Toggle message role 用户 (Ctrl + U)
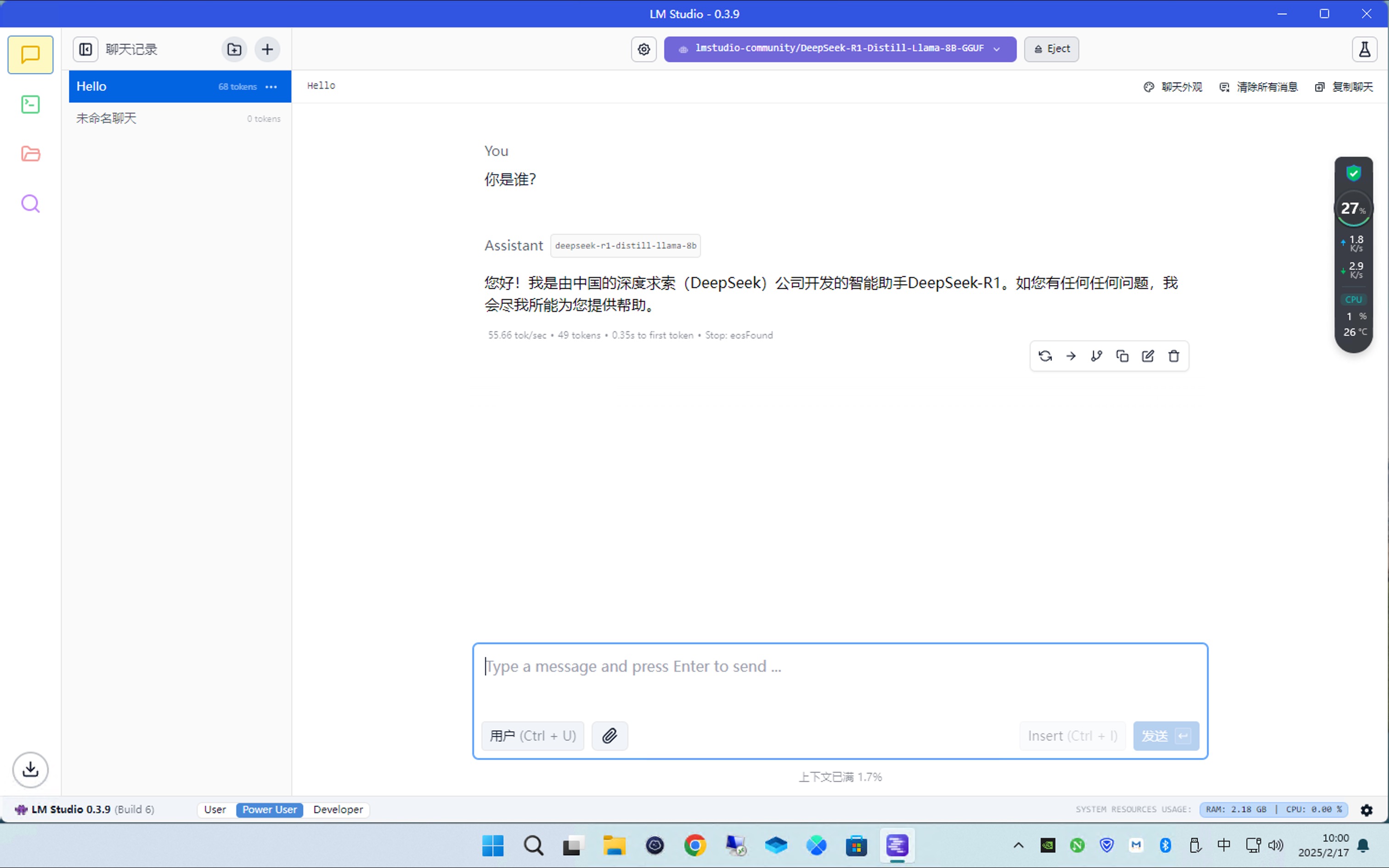The width and height of the screenshot is (1389, 868). point(533,735)
